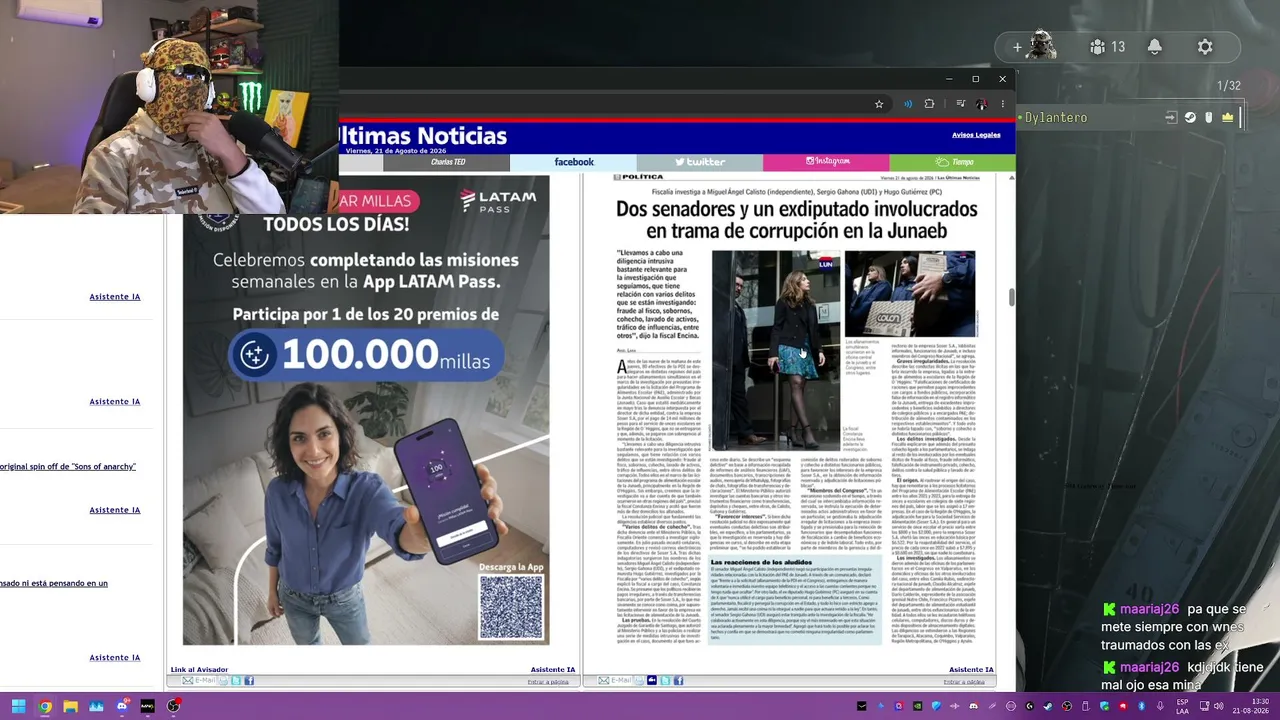Switch to the Charlas TED tab

click(448, 162)
